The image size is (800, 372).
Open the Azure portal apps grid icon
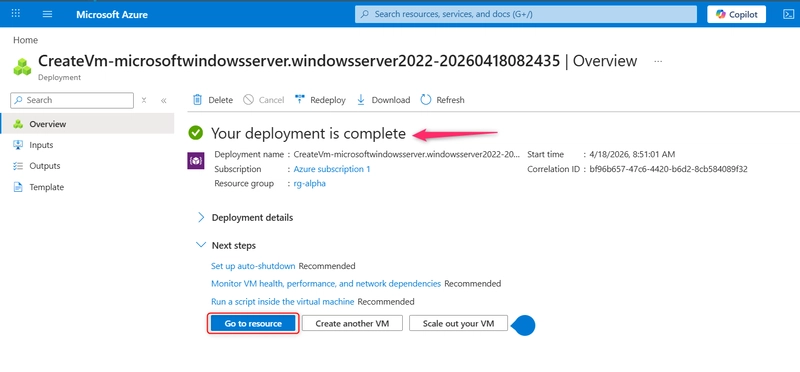(16, 14)
